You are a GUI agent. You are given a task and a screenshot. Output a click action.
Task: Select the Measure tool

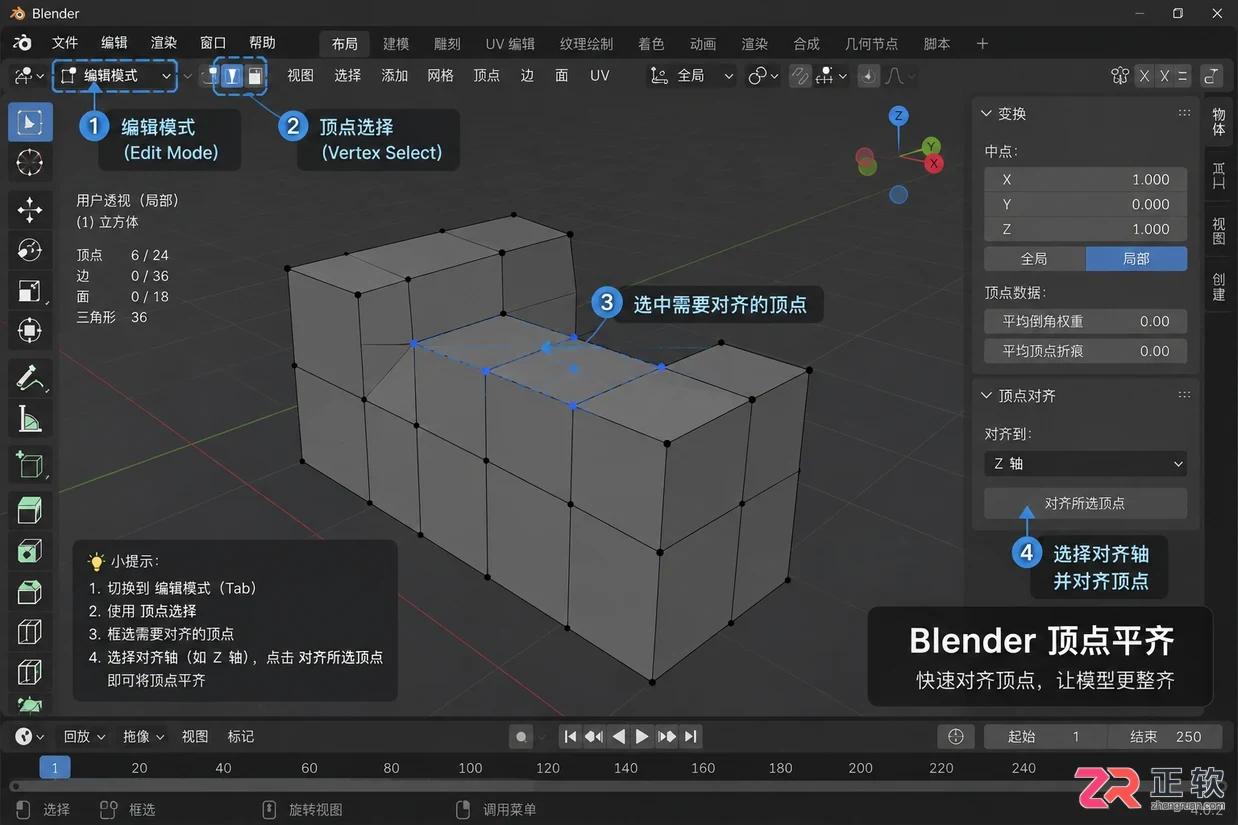click(30, 419)
